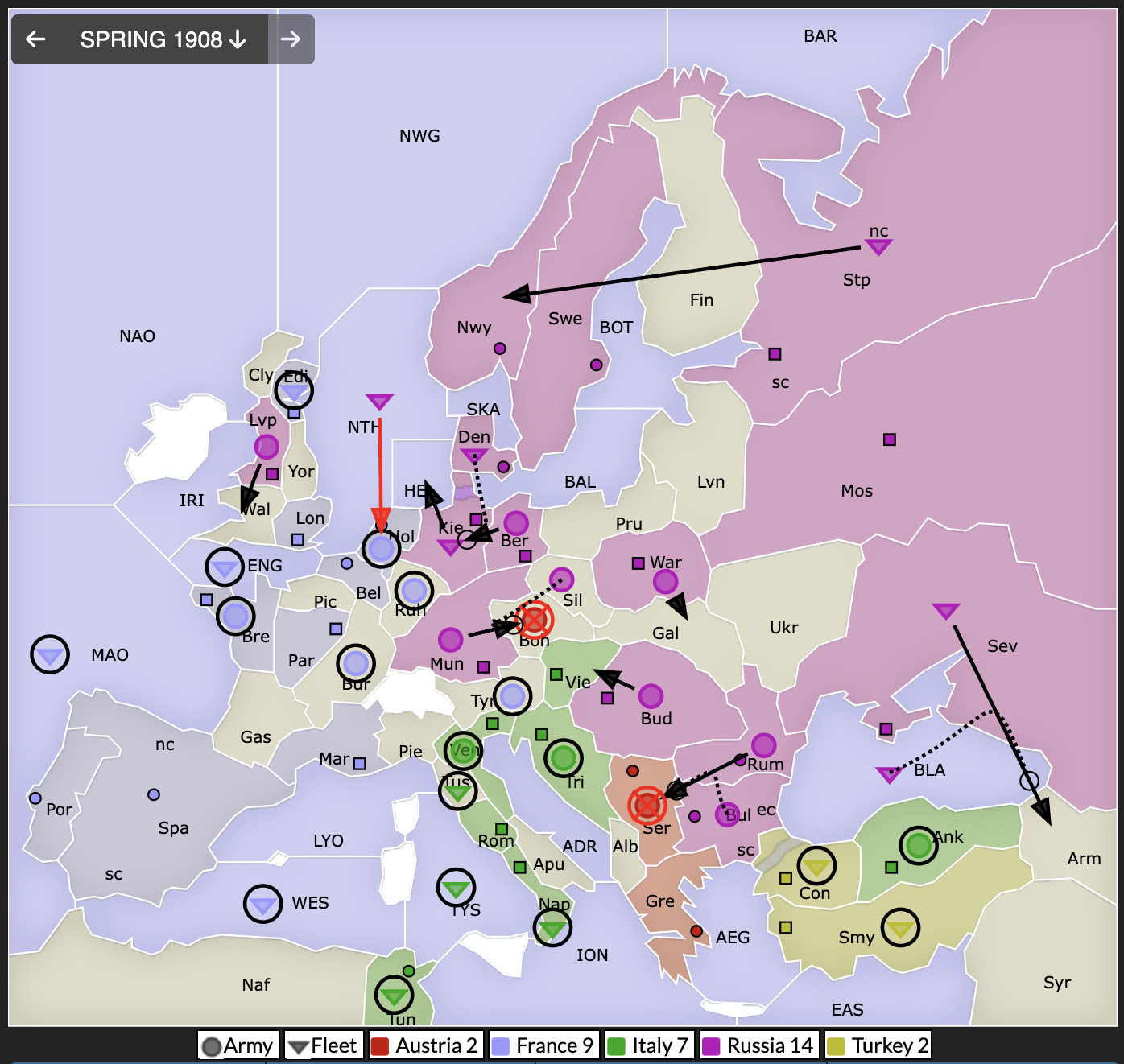Screen dimensions: 1124x1064
Task: Click the Italy 7 legend entry
Action: coord(649,1045)
